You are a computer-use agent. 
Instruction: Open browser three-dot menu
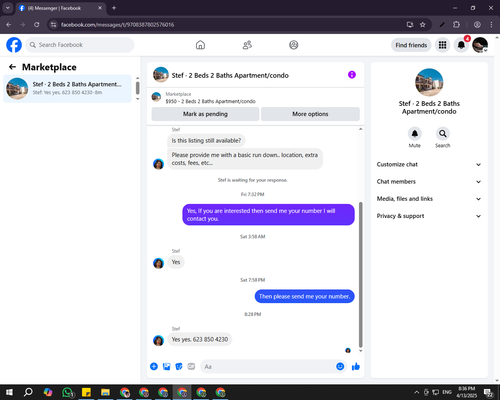491,25
